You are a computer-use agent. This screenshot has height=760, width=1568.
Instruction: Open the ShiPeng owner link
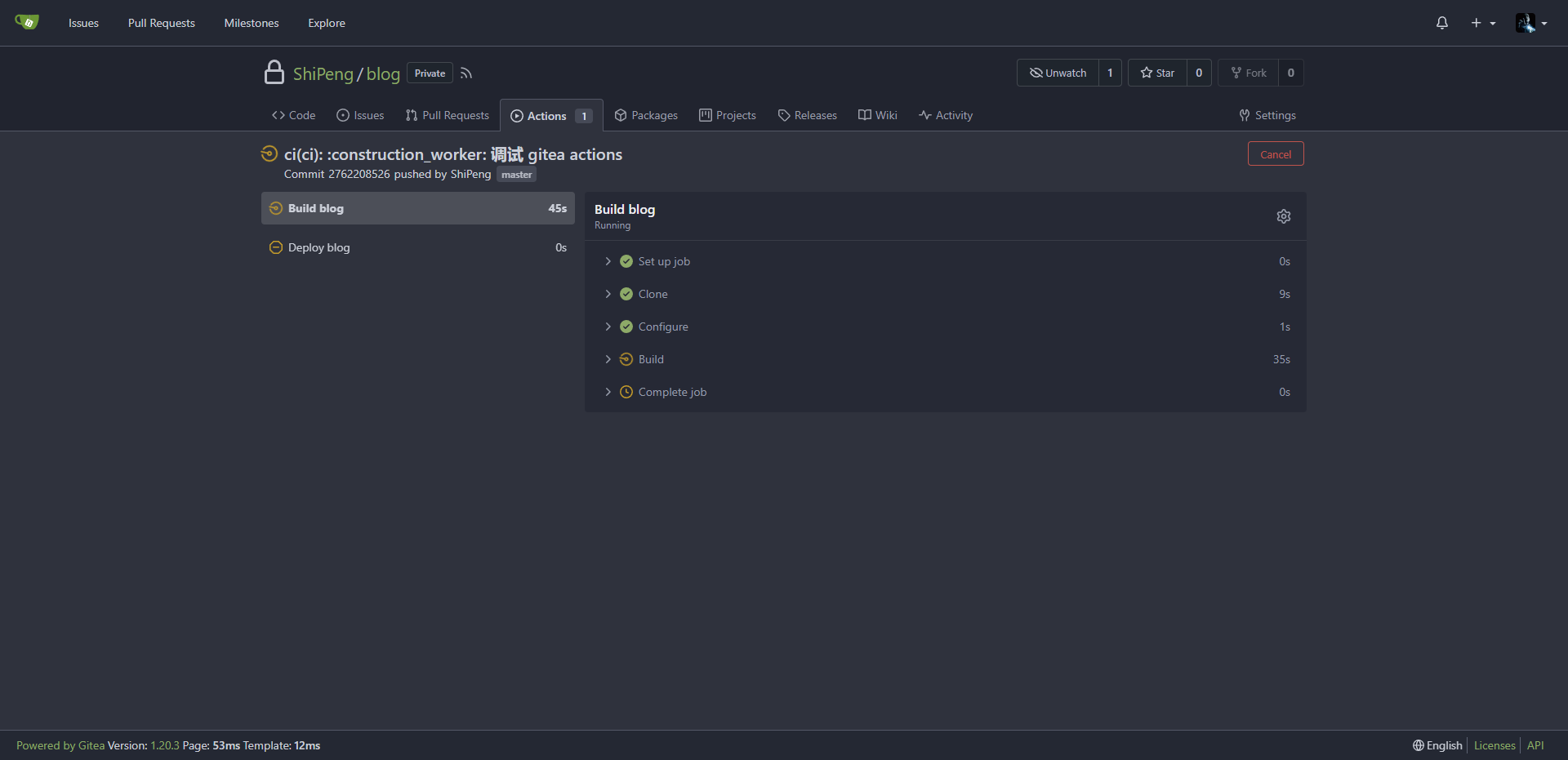[x=323, y=73]
